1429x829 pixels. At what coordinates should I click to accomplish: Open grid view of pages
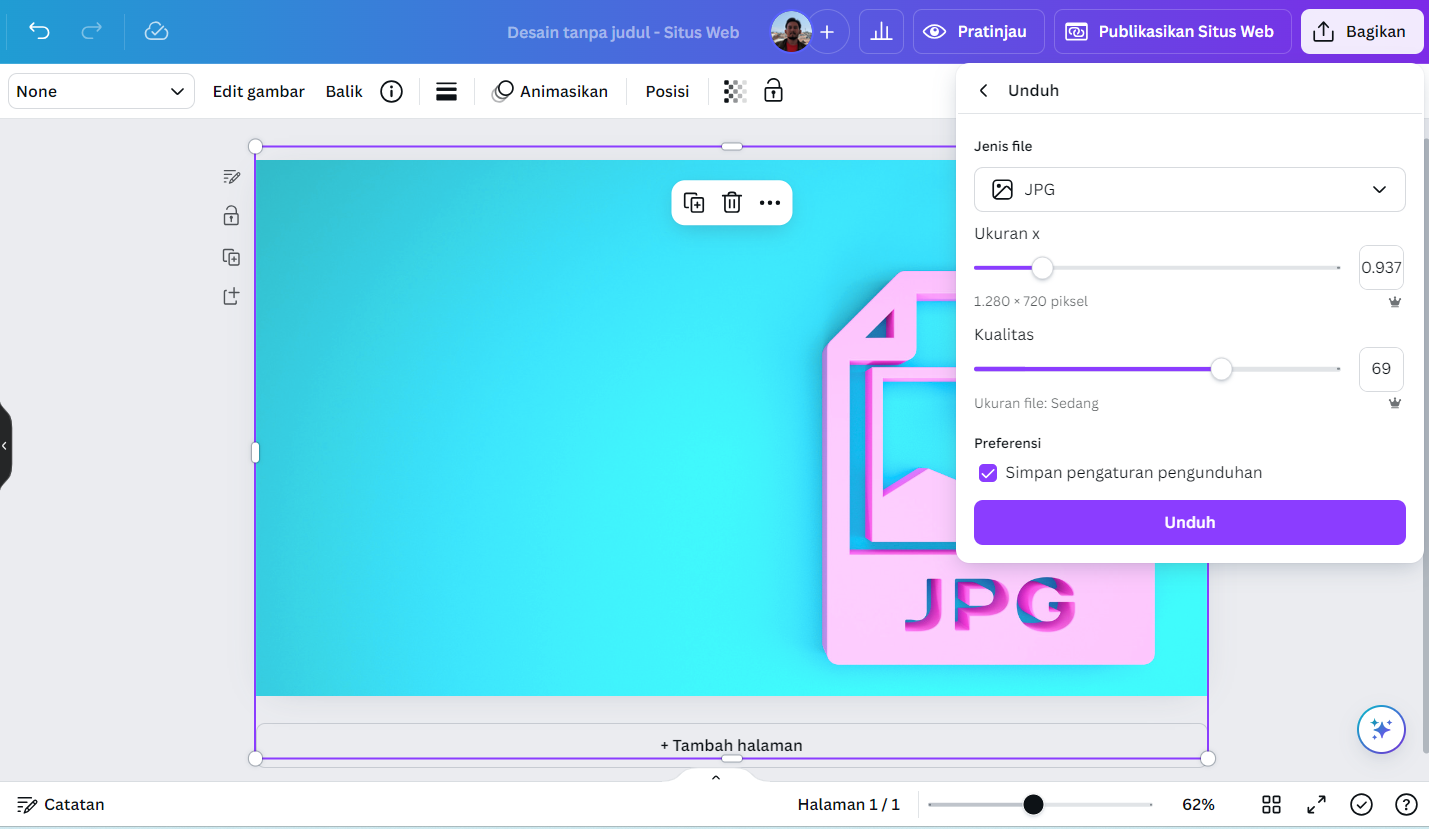pos(1271,805)
